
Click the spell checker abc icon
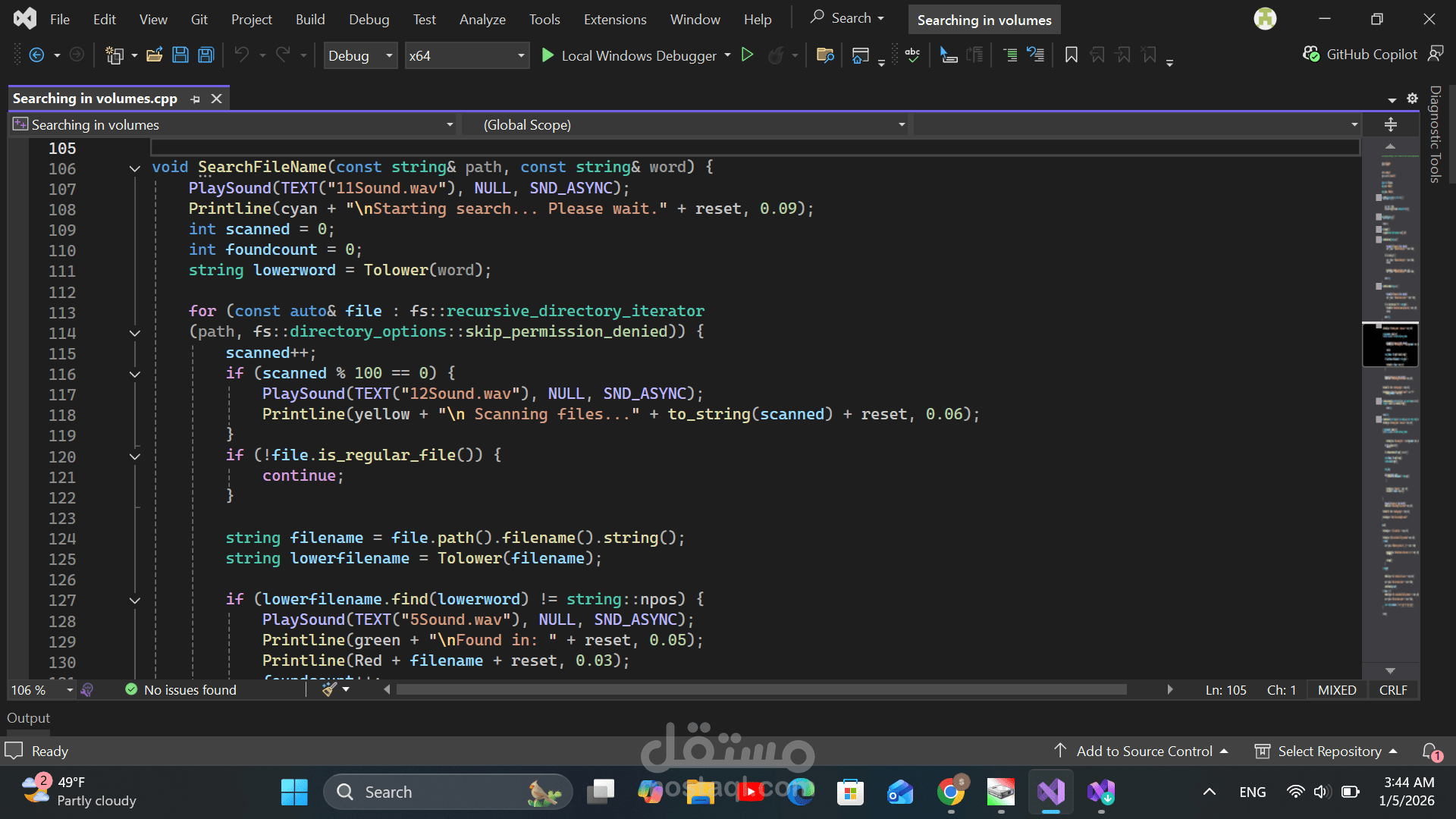coord(912,55)
